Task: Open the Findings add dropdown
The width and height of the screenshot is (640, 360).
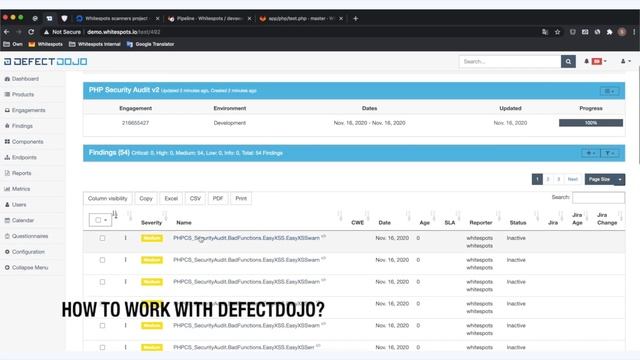Action: [x=591, y=153]
